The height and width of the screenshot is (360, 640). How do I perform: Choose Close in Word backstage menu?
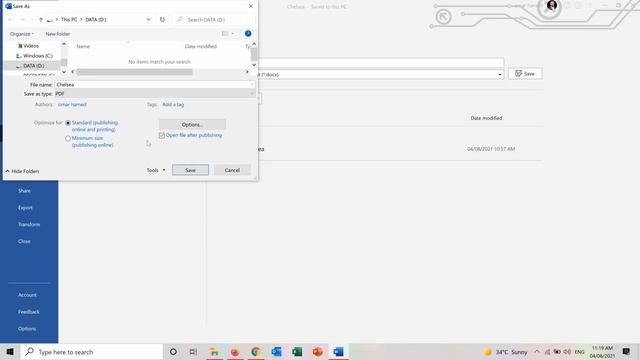(x=24, y=241)
